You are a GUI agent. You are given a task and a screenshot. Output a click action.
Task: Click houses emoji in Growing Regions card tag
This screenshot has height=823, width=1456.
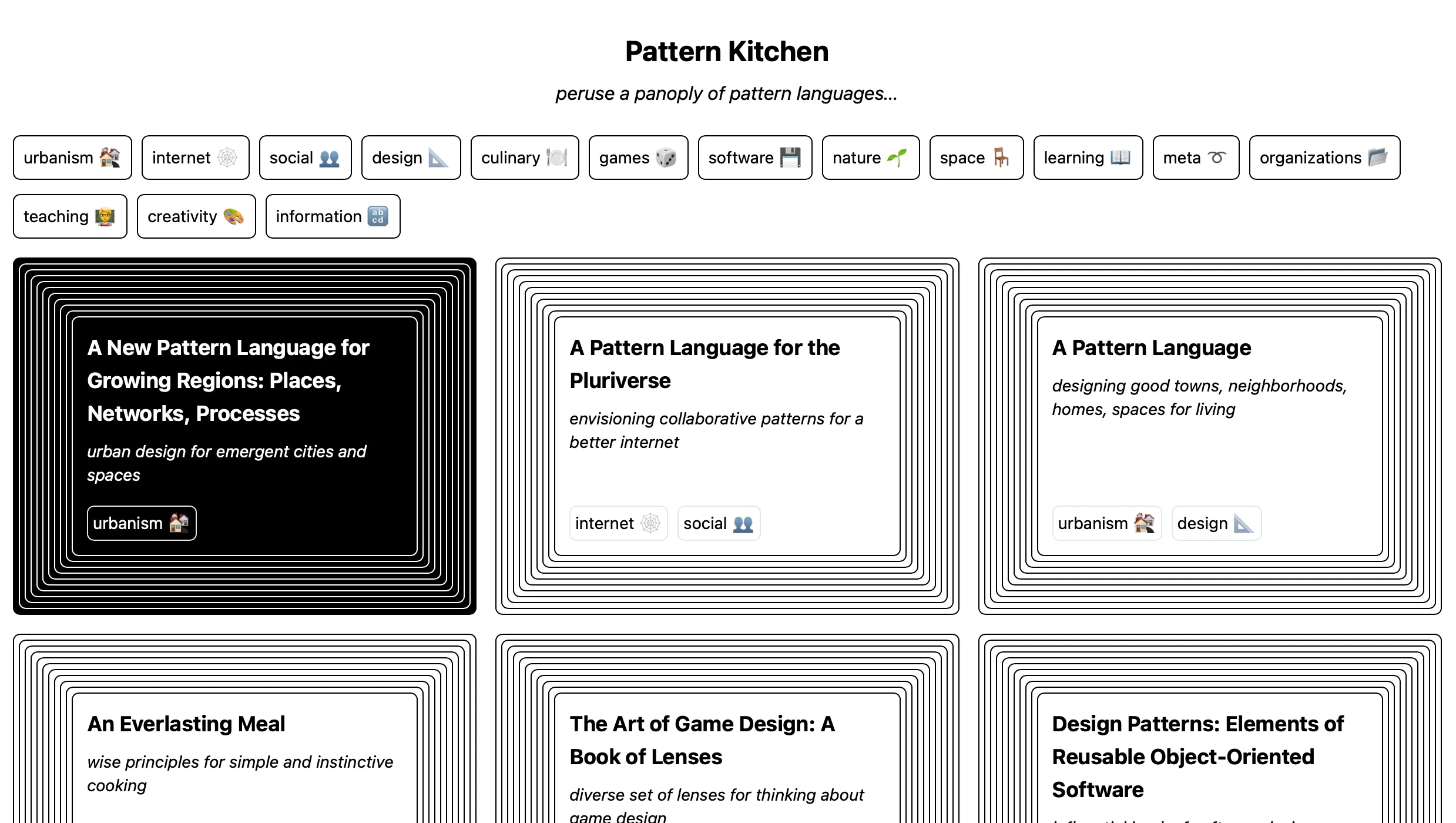[179, 523]
